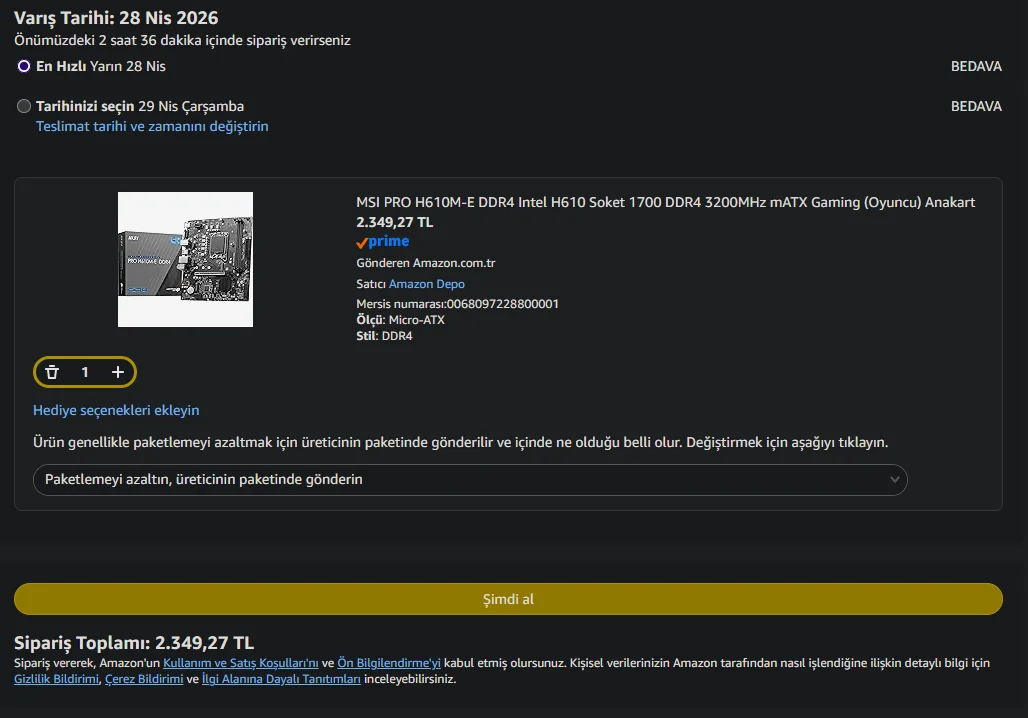Open Teslimat tarihi ve zamanını değiştirin link
Viewport: 1028px width, 718px height.
point(152,127)
